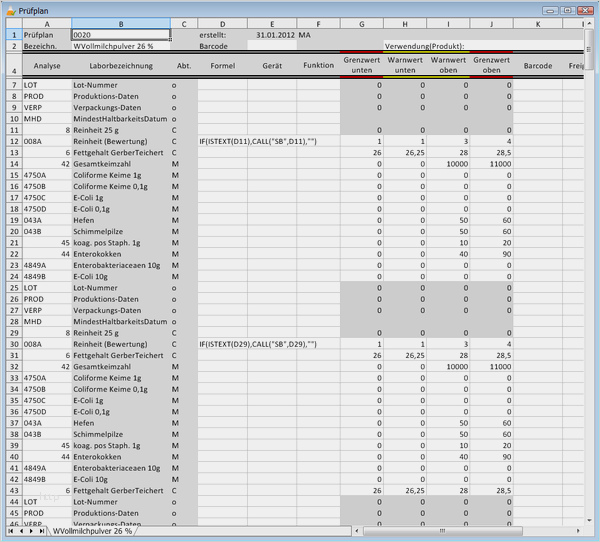Select value 90 in row 22

(x=491, y=254)
